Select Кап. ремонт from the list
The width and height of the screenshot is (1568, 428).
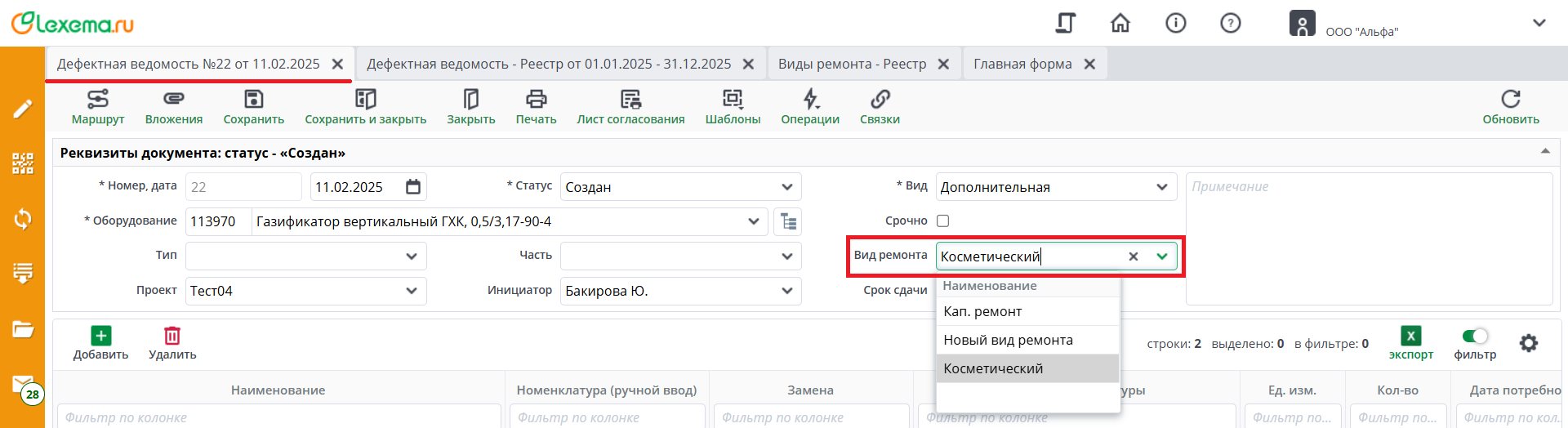(982, 311)
